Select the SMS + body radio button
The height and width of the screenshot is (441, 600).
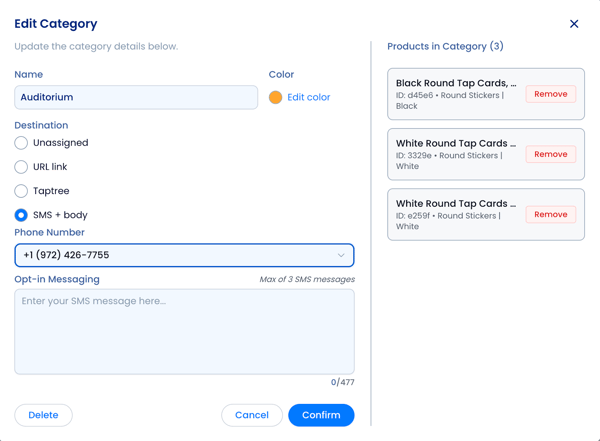(x=21, y=215)
